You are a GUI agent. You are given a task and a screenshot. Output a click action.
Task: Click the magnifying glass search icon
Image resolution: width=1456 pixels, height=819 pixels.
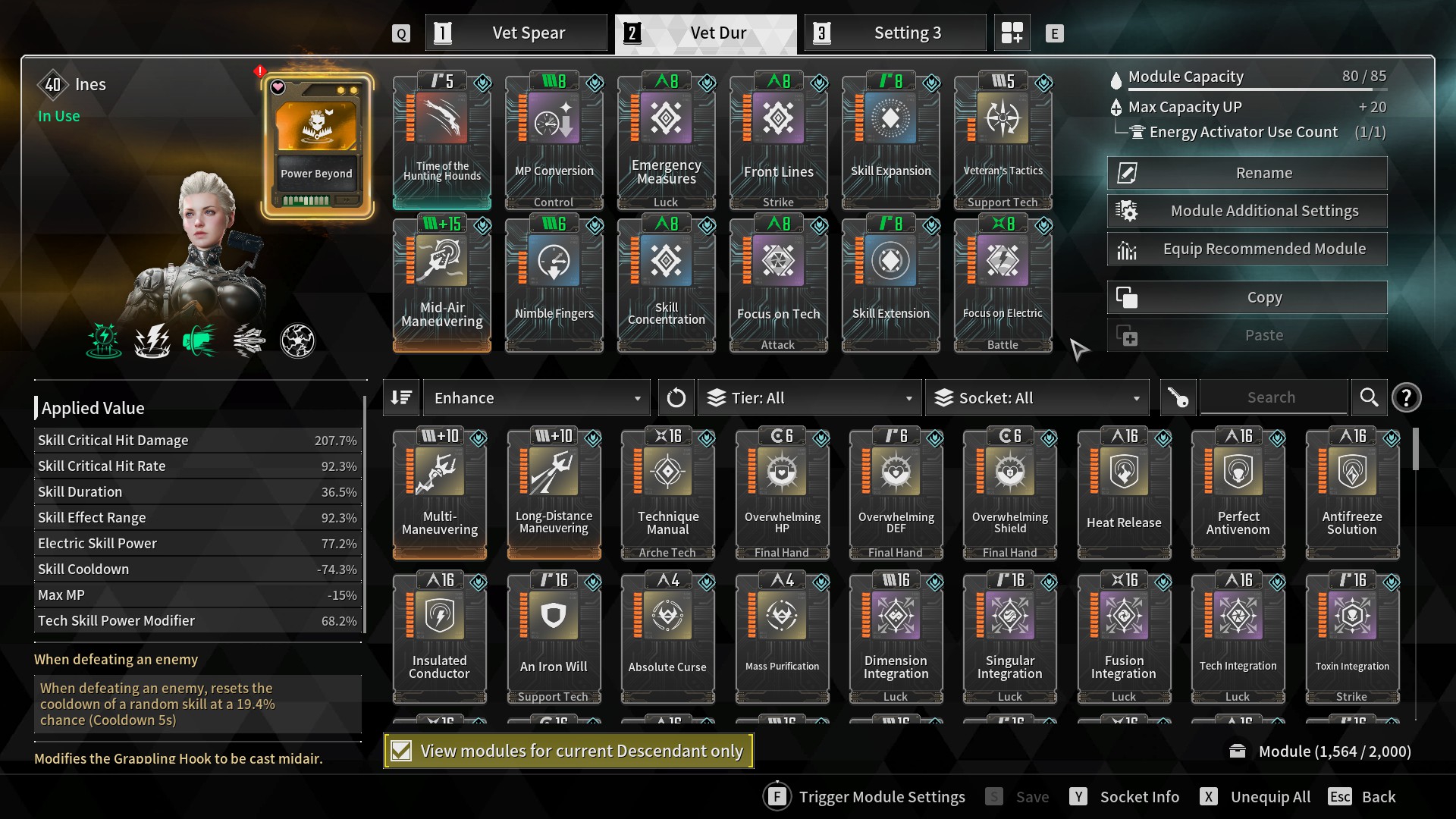click(1369, 397)
